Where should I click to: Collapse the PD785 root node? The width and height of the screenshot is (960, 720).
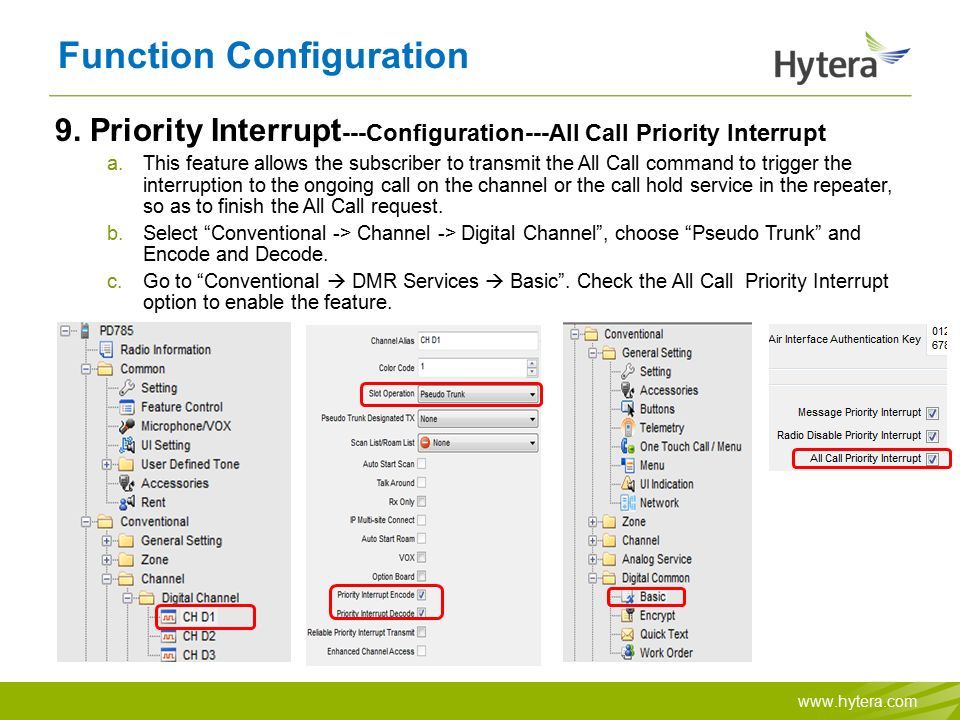65,331
